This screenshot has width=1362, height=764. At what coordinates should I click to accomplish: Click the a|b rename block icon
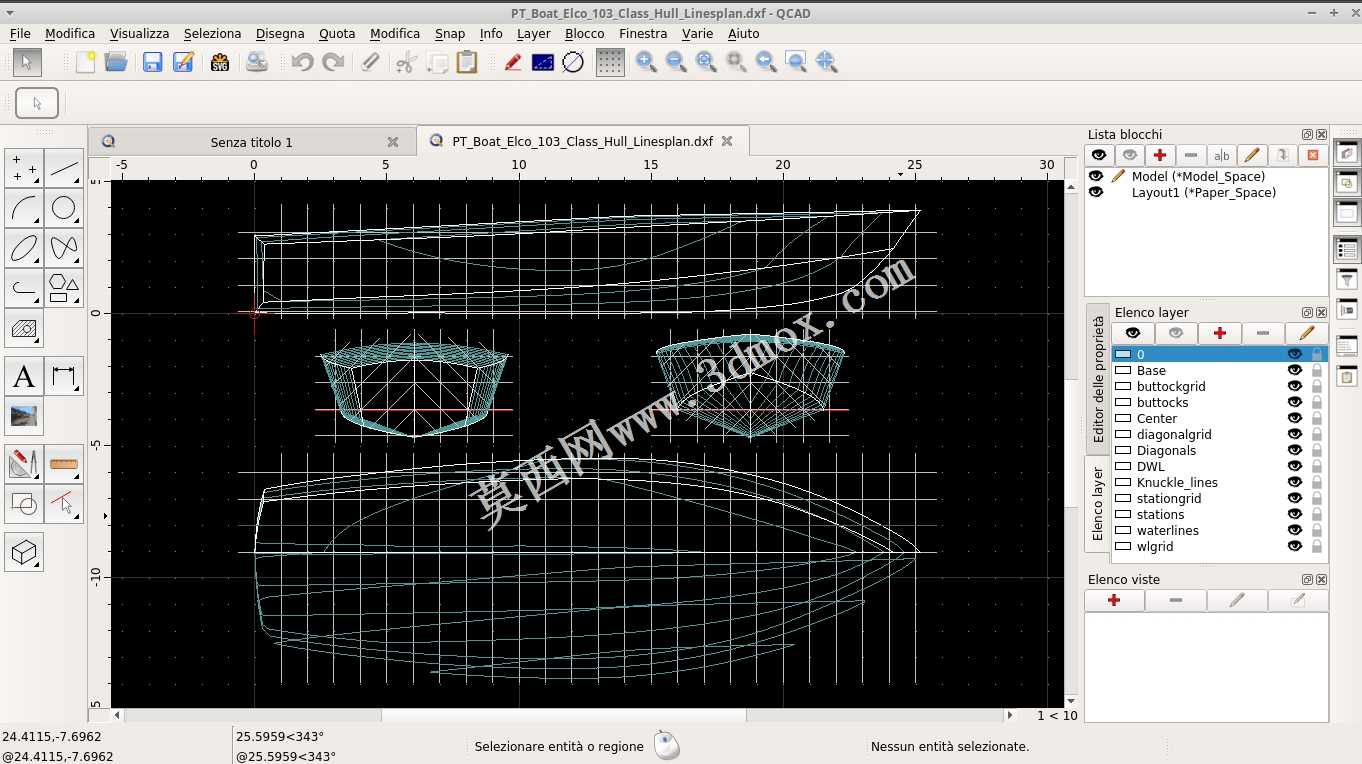pyautogui.click(x=1221, y=155)
